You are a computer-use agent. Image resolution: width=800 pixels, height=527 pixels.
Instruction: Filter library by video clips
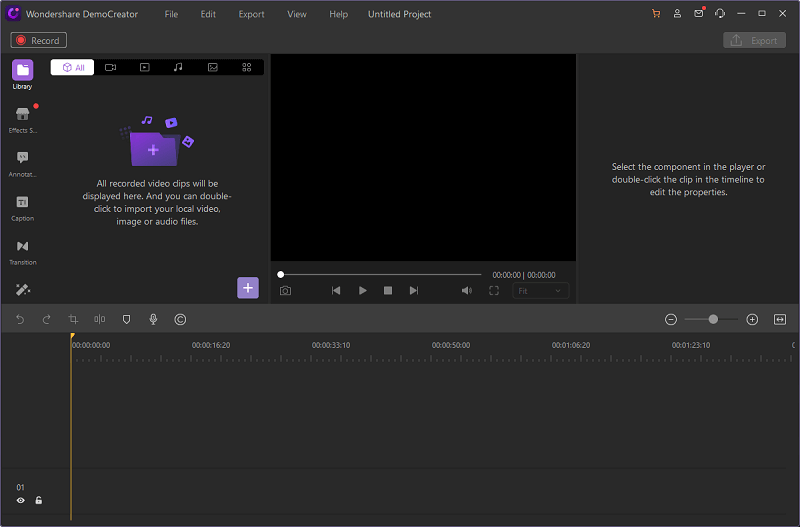tap(145, 67)
